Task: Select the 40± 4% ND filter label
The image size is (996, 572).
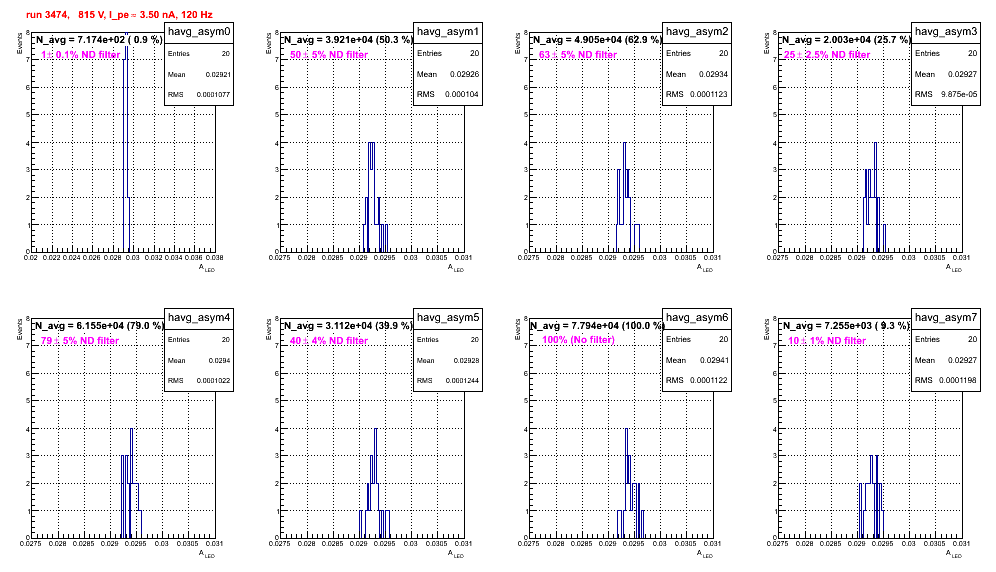Action: click(x=329, y=341)
